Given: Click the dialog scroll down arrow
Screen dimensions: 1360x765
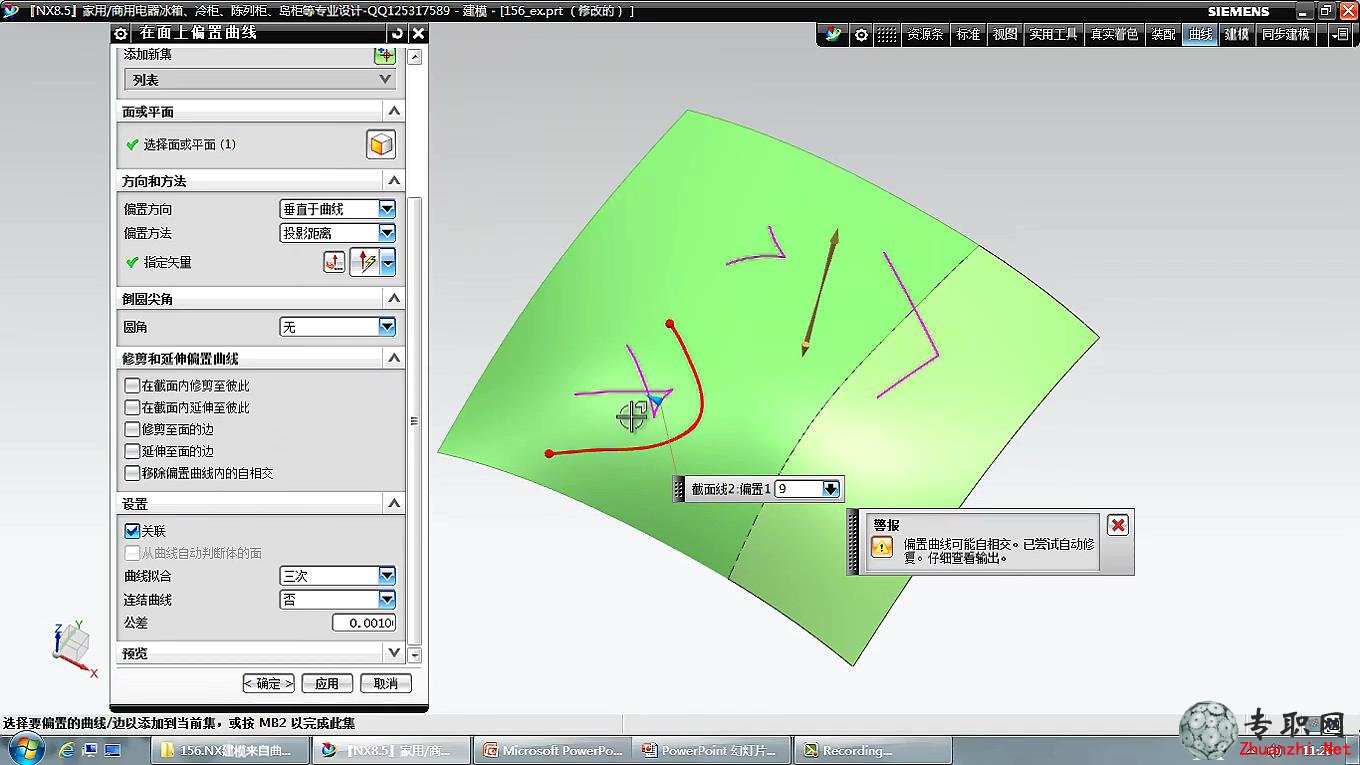Looking at the screenshot, I should click(x=415, y=656).
